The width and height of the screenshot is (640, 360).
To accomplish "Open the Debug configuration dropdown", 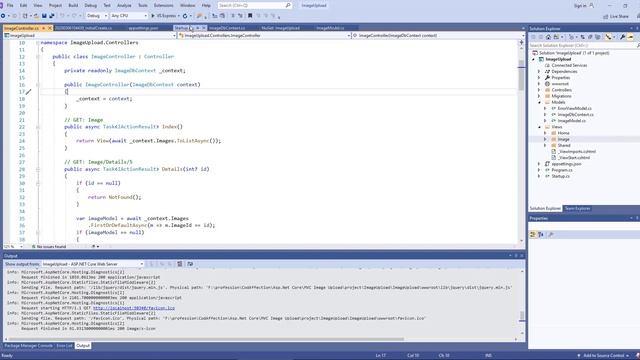I will coord(97,16).
